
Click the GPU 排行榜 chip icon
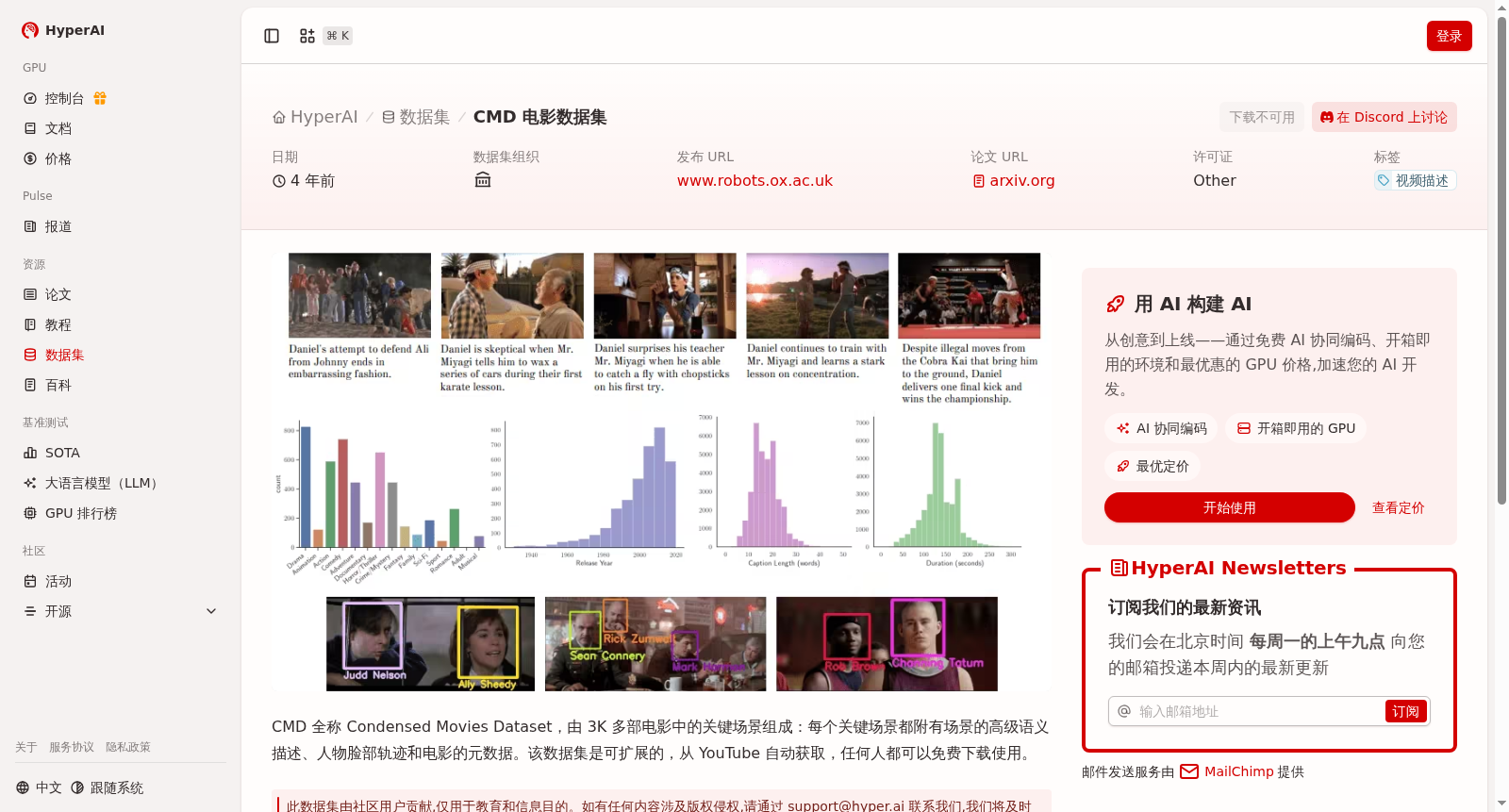30,513
